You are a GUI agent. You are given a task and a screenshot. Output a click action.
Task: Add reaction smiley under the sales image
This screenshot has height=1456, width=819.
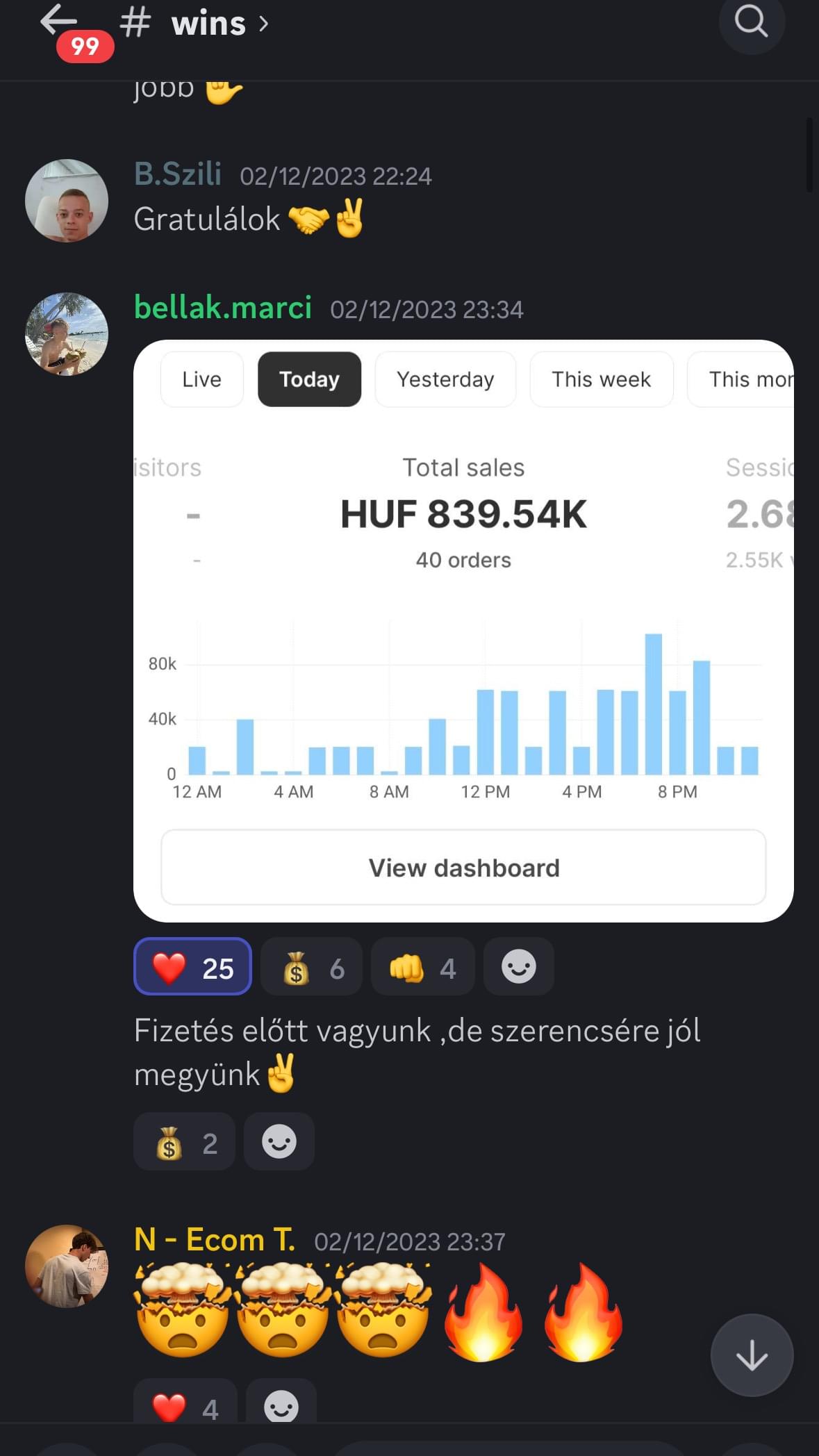coord(518,966)
